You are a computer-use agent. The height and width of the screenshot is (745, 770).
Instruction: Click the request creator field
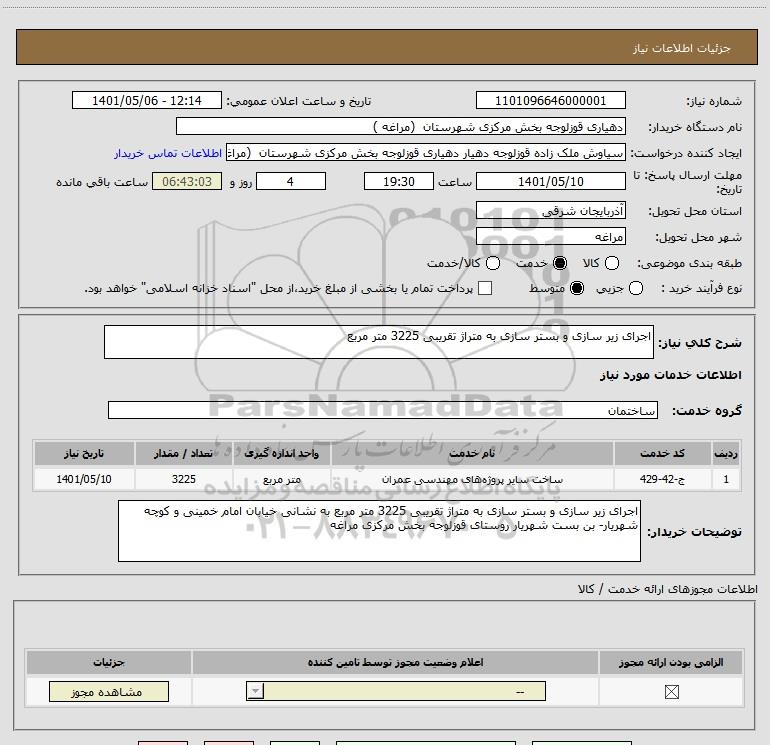click(x=426, y=153)
